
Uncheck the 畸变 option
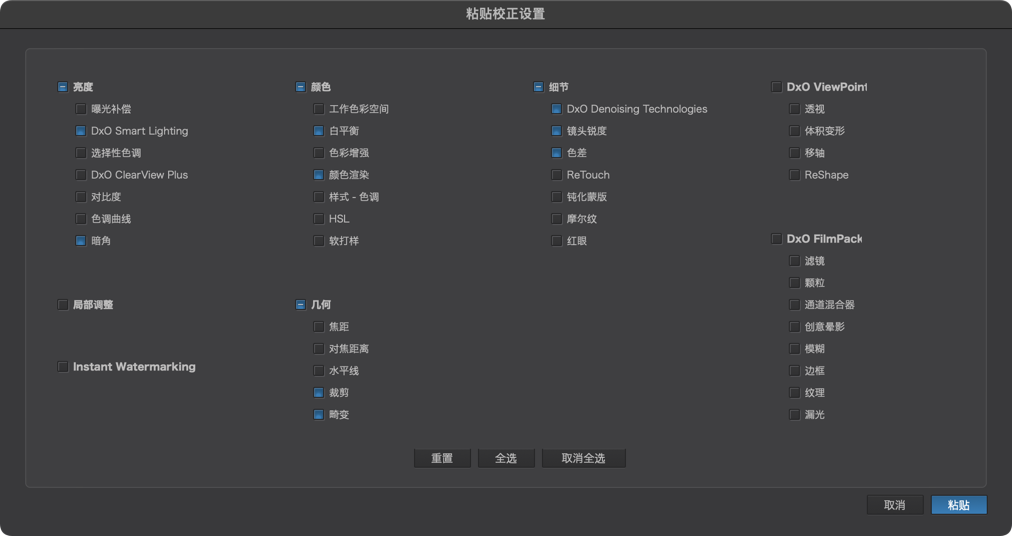[x=319, y=415]
